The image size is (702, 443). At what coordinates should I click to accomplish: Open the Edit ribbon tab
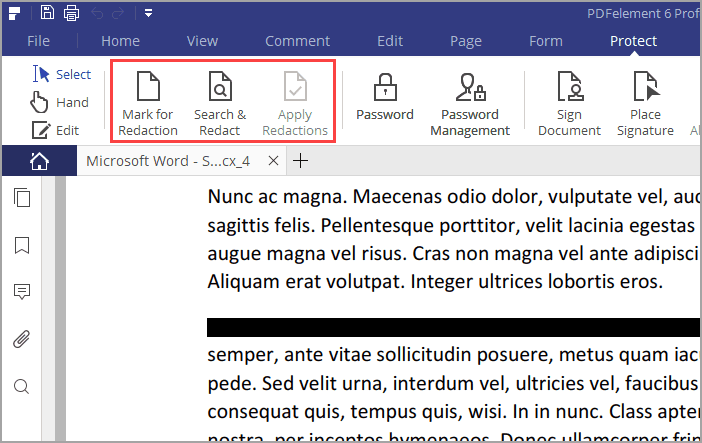tap(390, 41)
